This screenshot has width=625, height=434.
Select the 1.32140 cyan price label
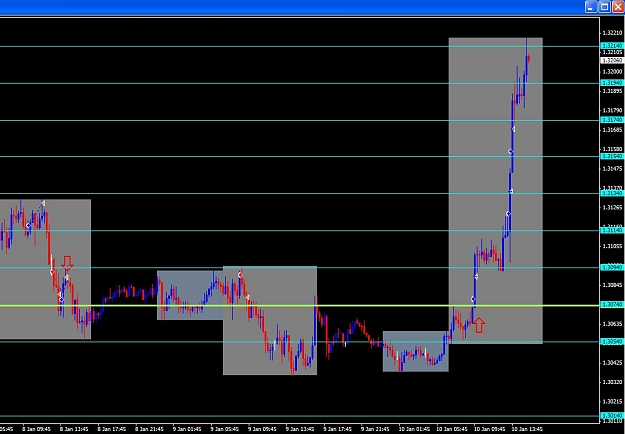pos(612,46)
